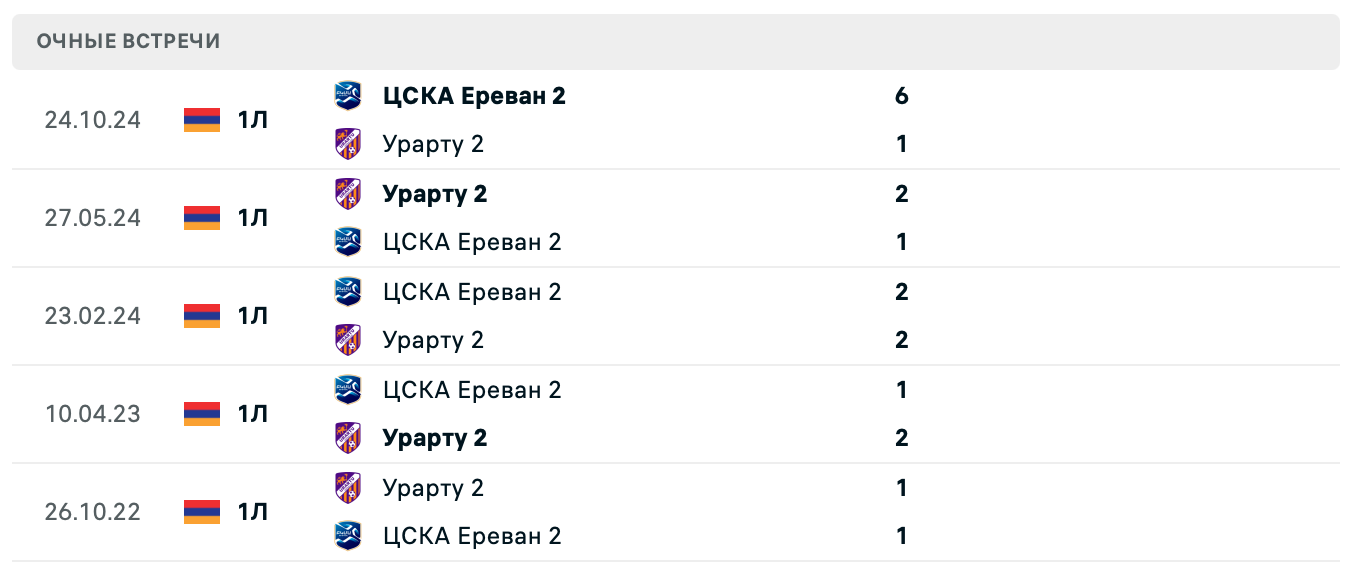Viewport: 1352px width, 578px height.
Task: Click the date 26.10.22
Action: tap(92, 511)
